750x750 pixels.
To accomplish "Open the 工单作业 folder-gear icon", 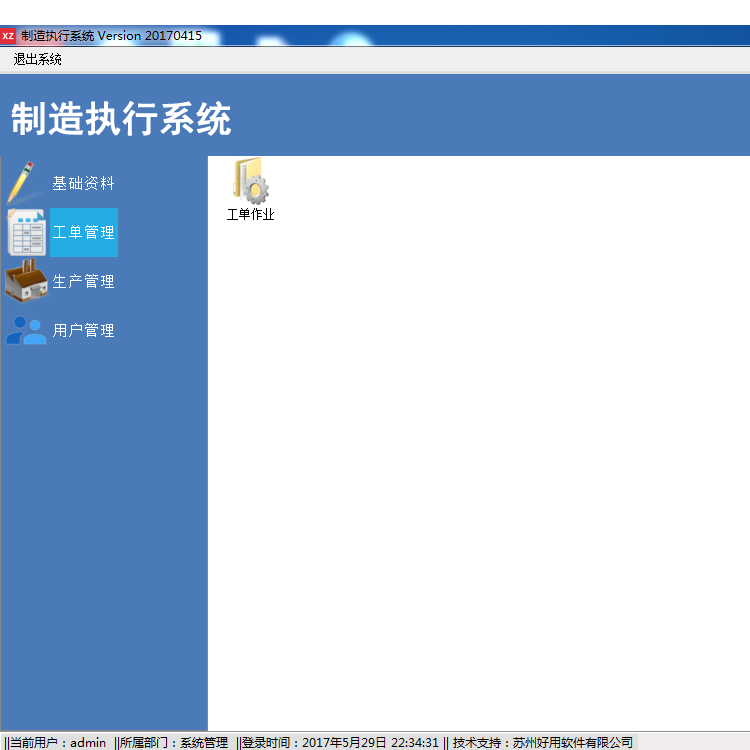I will [x=251, y=181].
